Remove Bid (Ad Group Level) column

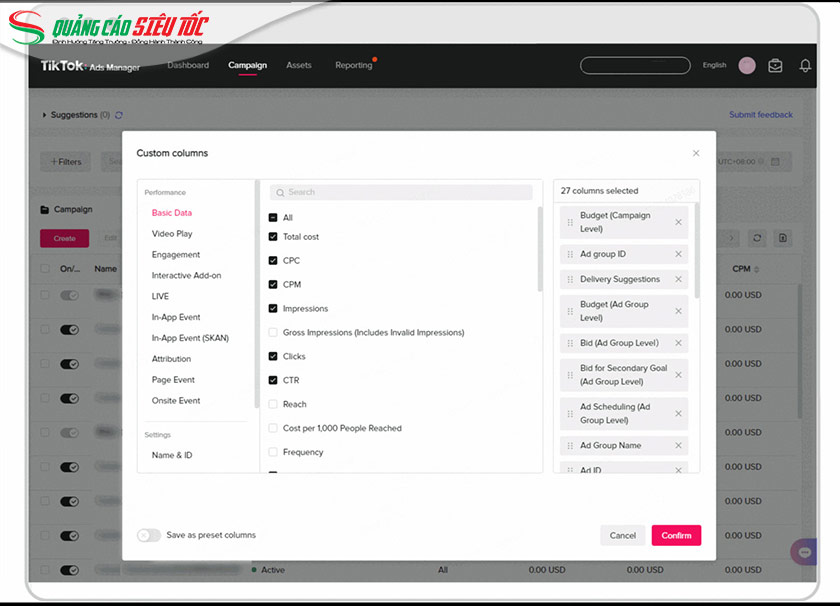point(678,343)
